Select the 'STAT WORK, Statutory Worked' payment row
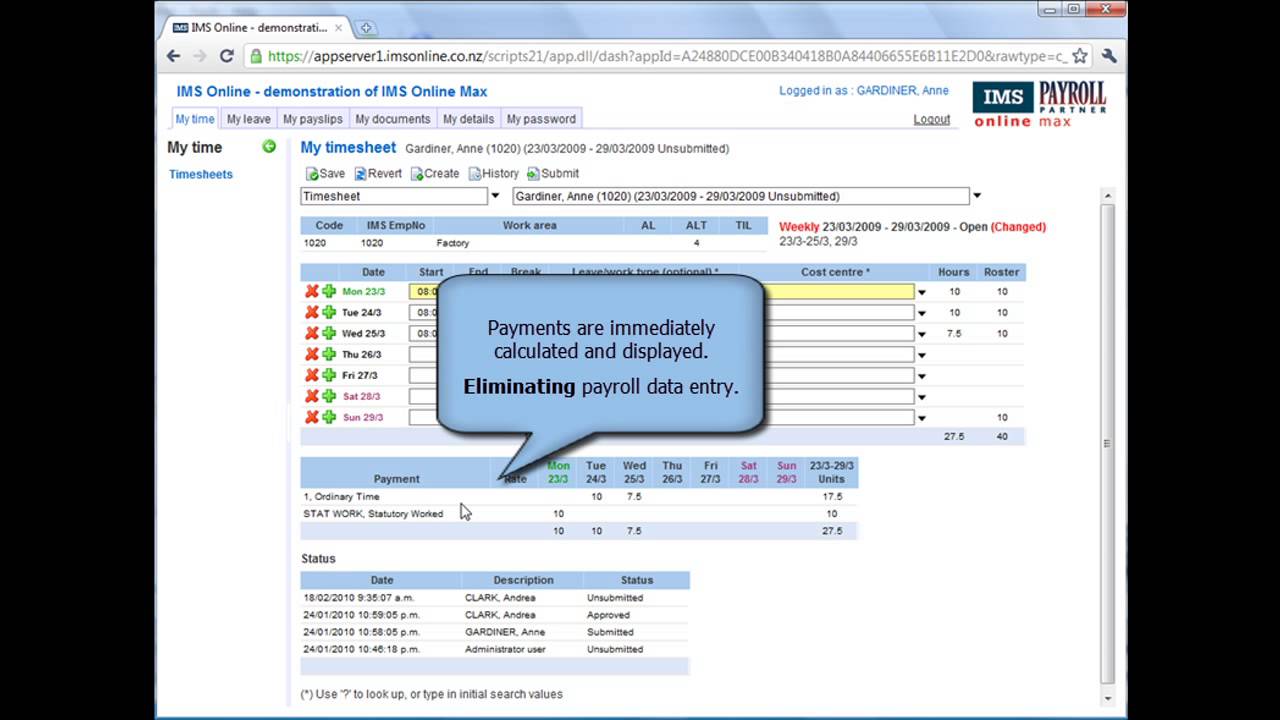The image size is (1280, 720). 579,514
